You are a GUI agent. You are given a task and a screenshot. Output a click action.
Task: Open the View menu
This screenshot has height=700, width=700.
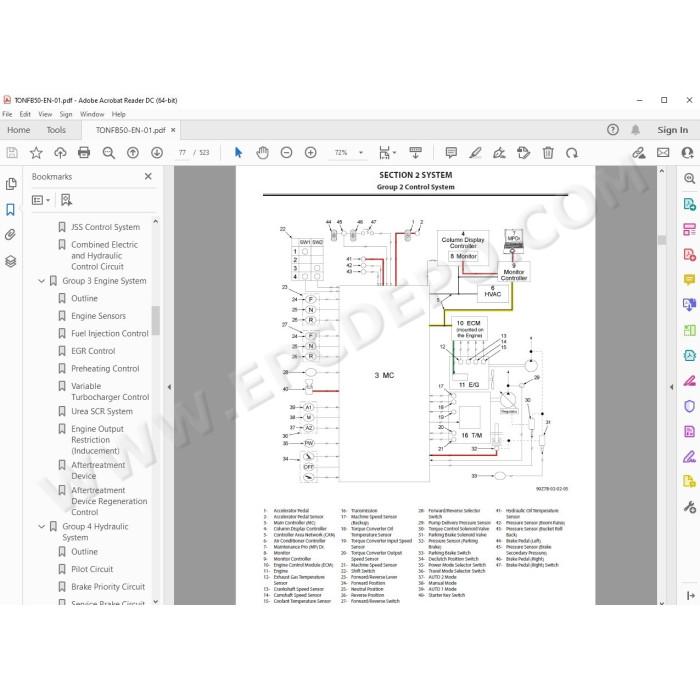pos(45,114)
